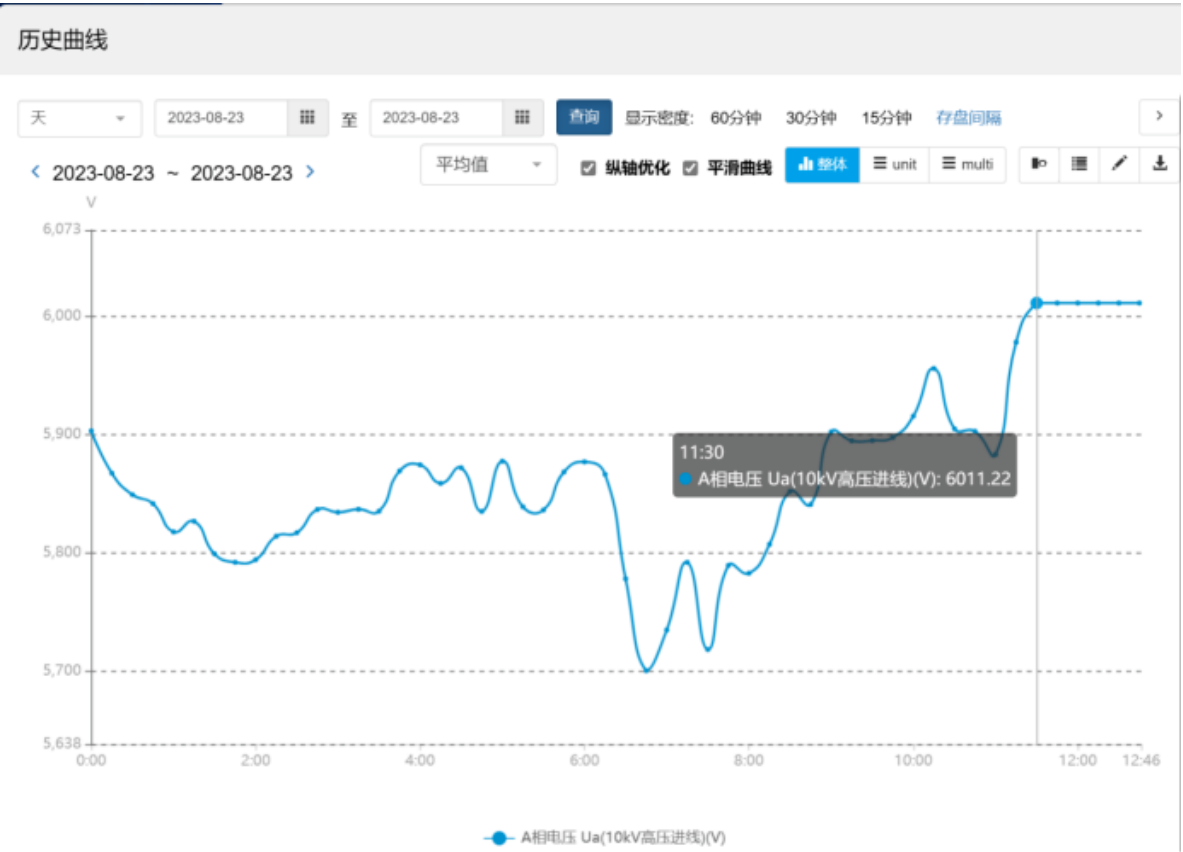Expand the 平均值 aggregation dropdown
Viewport: 1183px width, 852px height.
pos(488,165)
